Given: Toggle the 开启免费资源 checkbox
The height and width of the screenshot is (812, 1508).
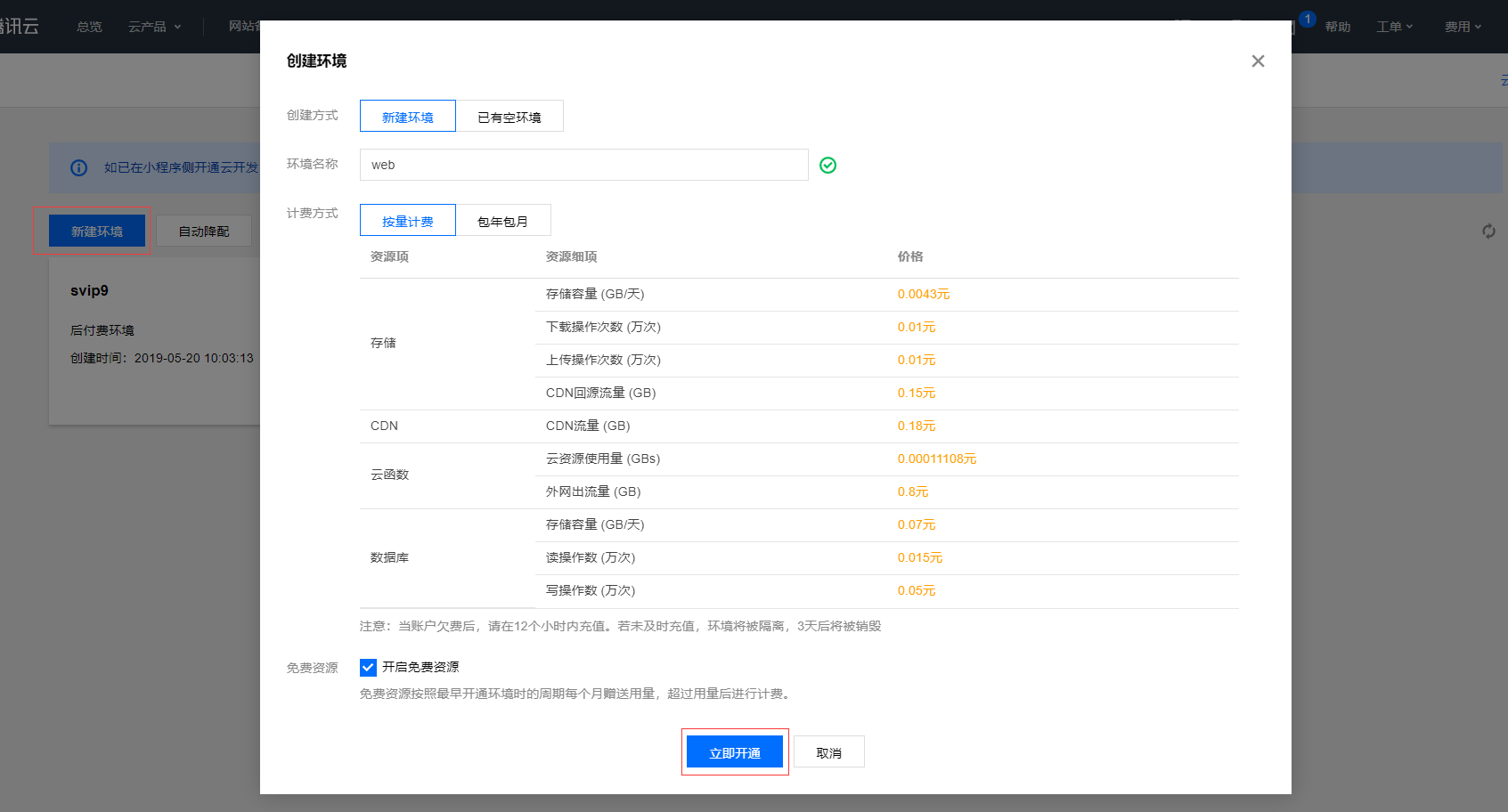Looking at the screenshot, I should [x=368, y=667].
